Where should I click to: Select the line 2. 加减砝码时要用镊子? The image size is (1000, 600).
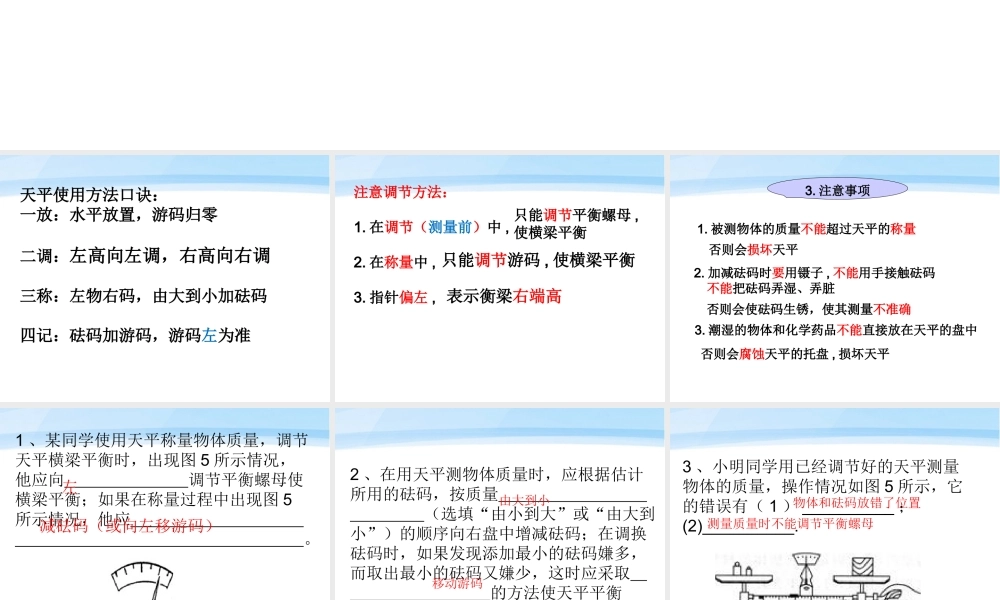(814, 273)
